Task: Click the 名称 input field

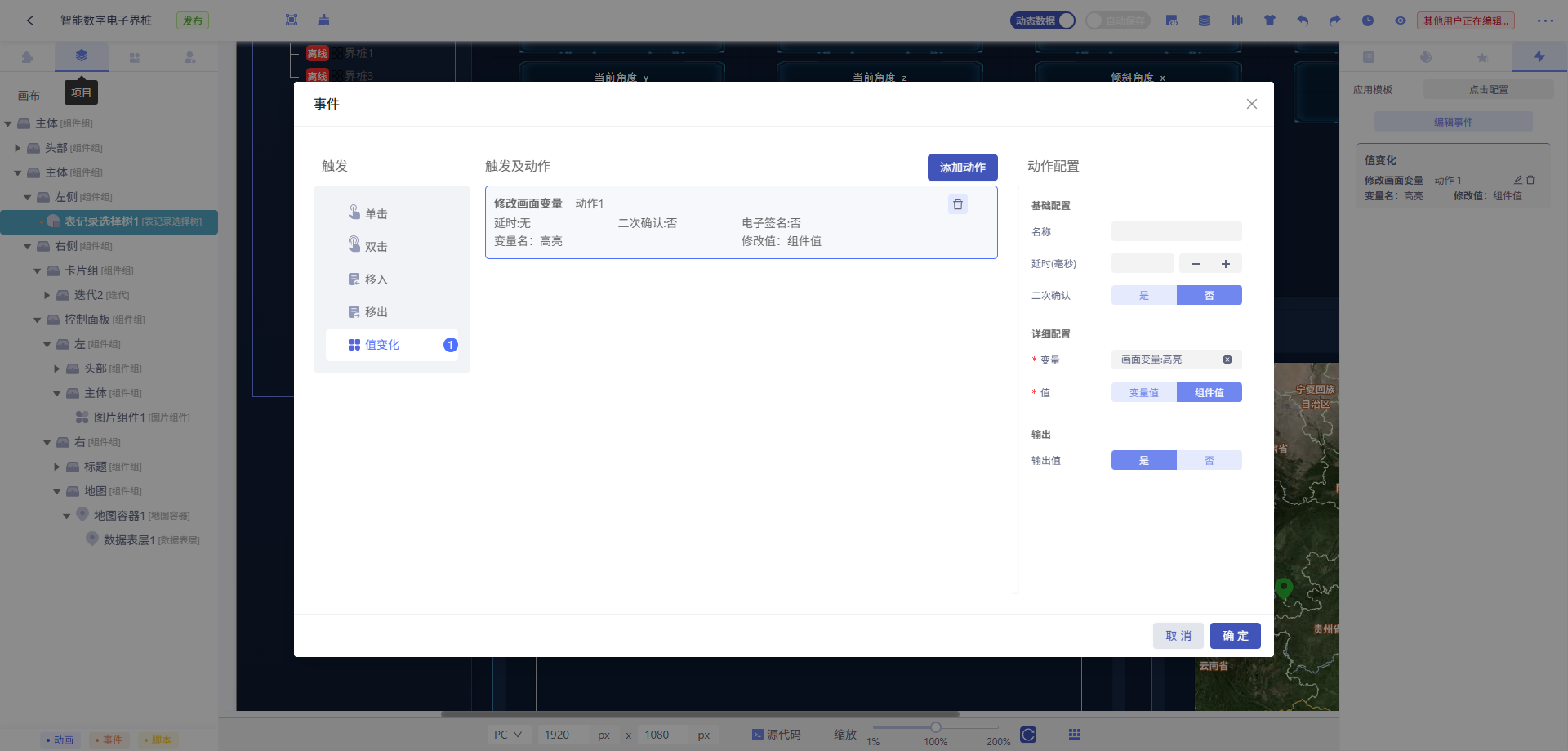Action: 1177,231
